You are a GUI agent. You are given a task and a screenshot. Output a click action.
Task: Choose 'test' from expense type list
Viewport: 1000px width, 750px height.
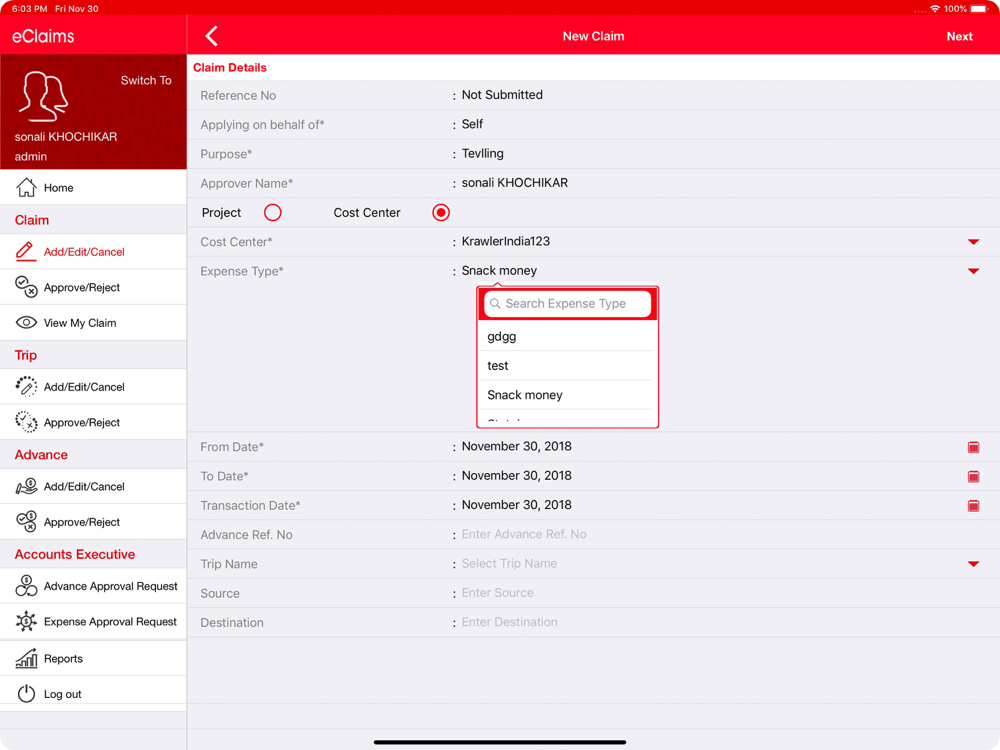pyautogui.click(x=568, y=365)
